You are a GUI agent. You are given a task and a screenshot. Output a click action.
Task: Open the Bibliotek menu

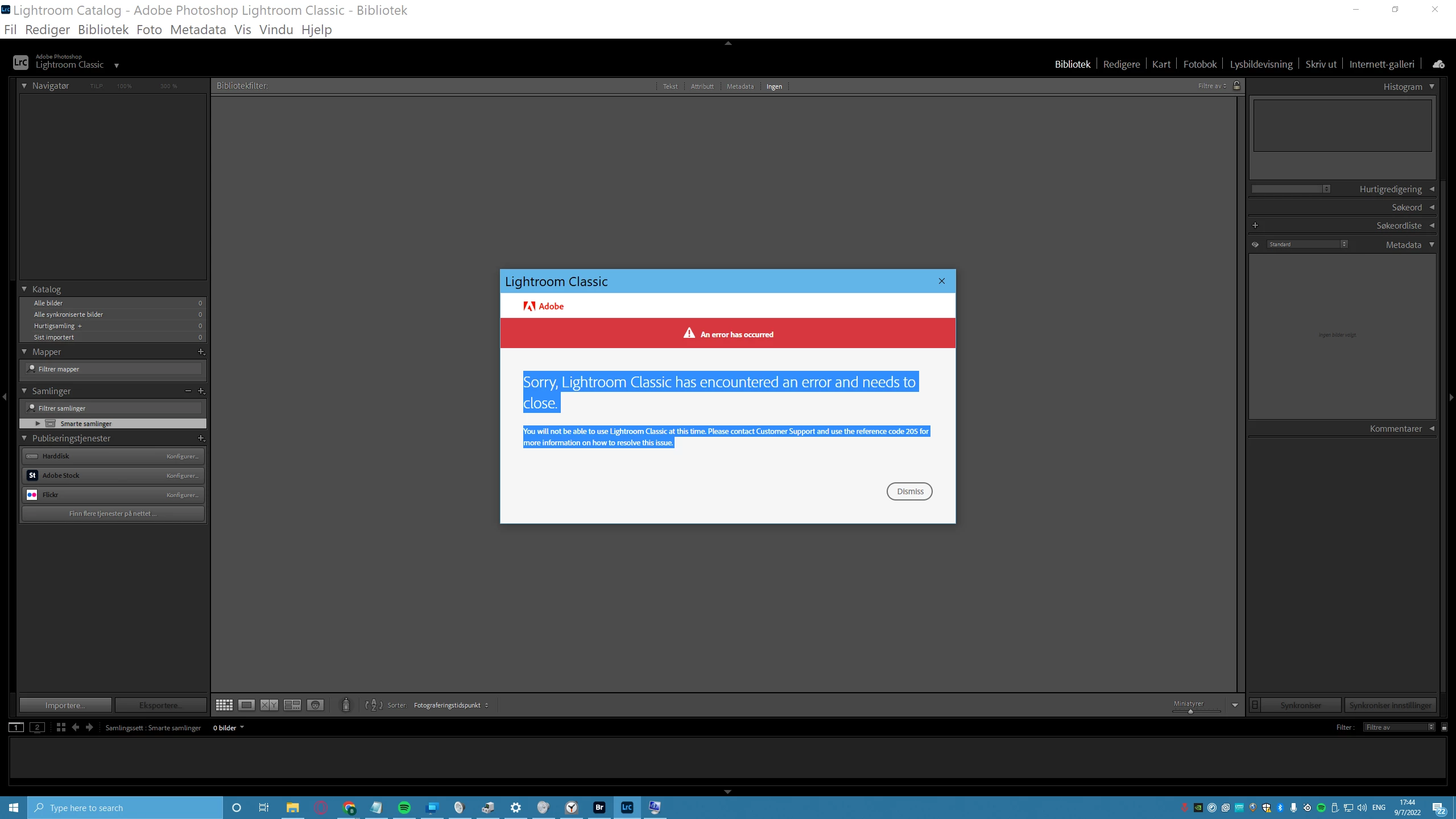pyautogui.click(x=103, y=30)
